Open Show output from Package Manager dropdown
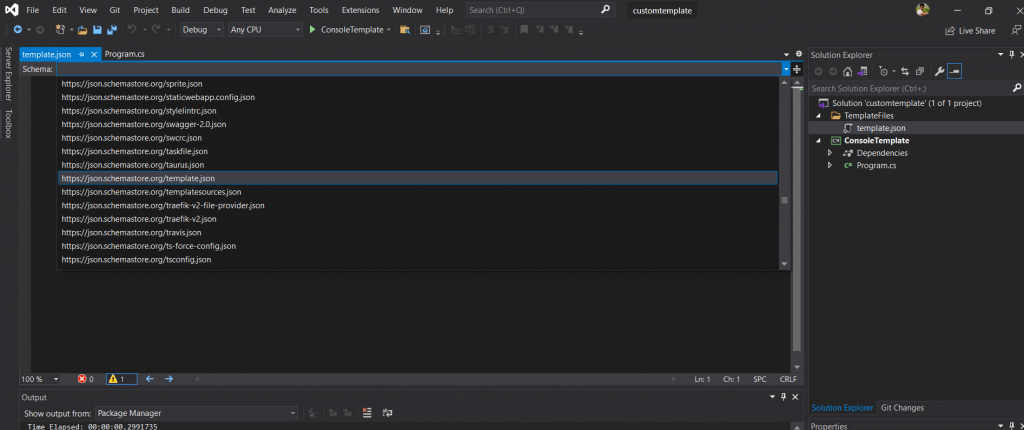This screenshot has width=1024, height=430. click(196, 413)
